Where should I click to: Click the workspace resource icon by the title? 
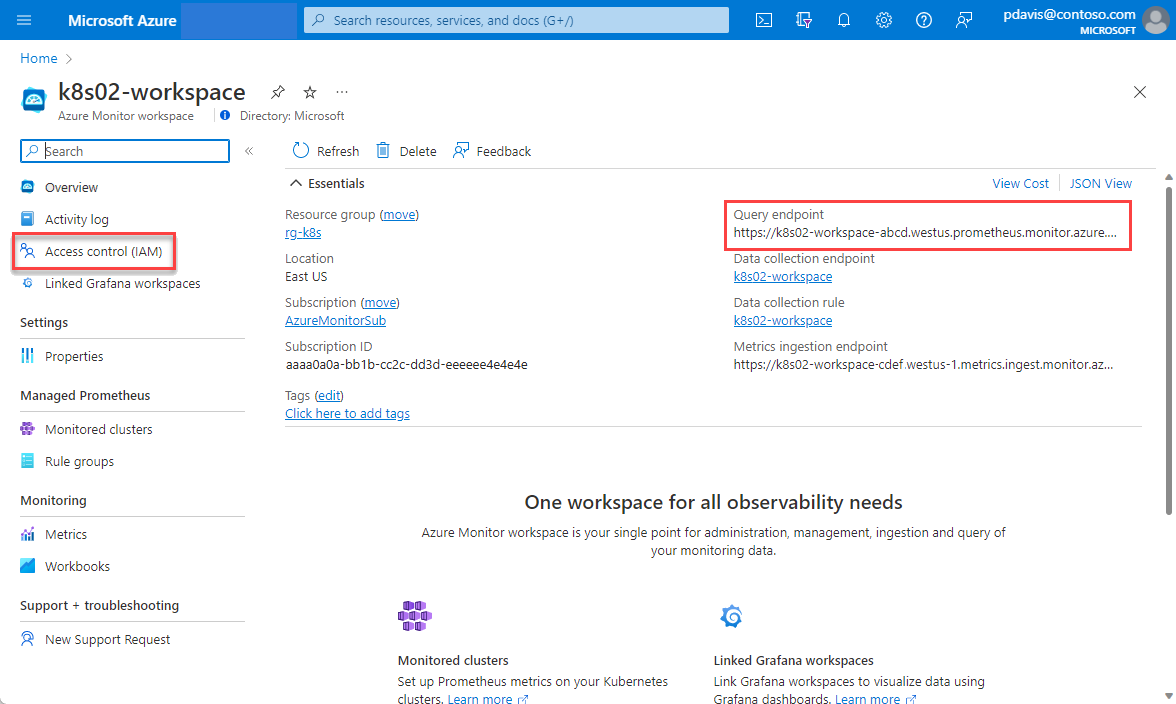click(34, 100)
